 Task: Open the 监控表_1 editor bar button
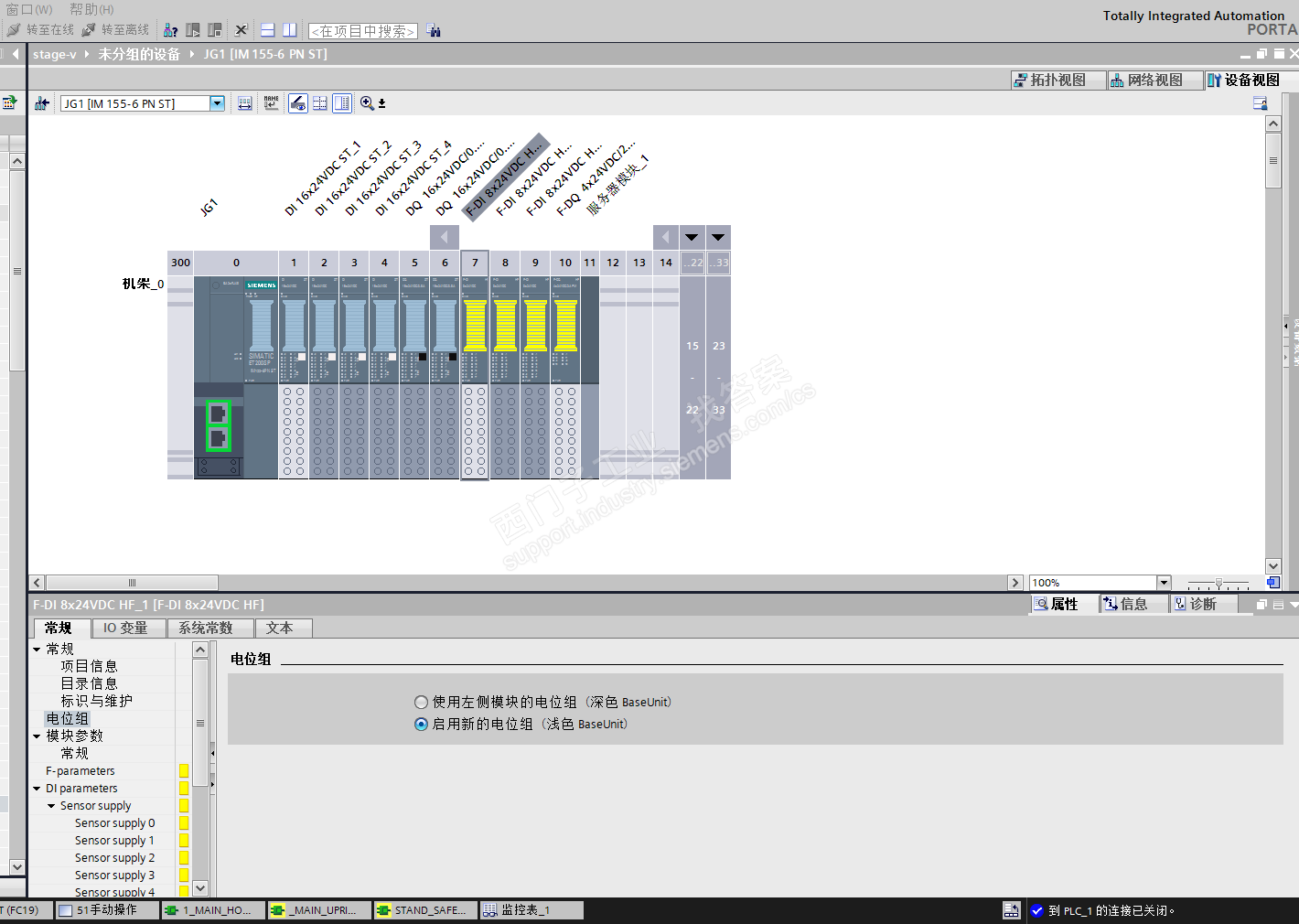tap(533, 910)
